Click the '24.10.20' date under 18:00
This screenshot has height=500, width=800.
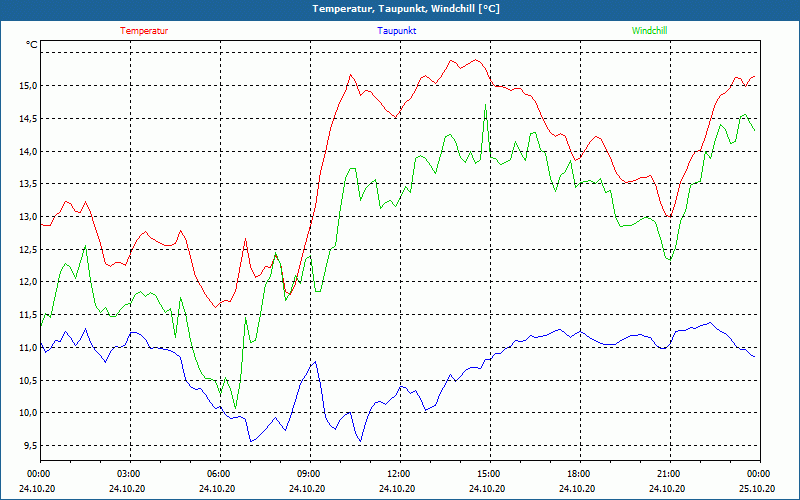(577, 488)
